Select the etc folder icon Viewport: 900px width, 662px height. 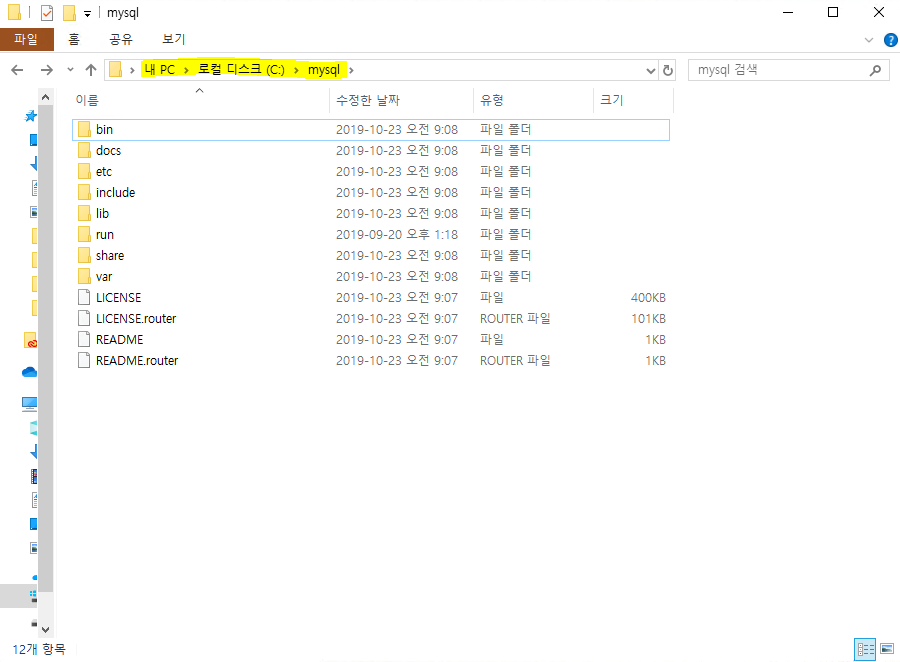click(x=84, y=171)
